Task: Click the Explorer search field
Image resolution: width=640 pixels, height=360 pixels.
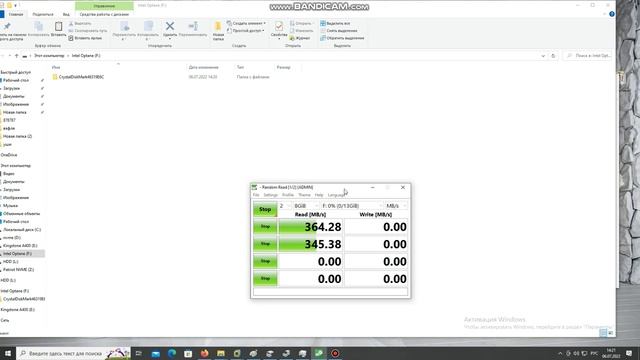Action: coord(588,56)
